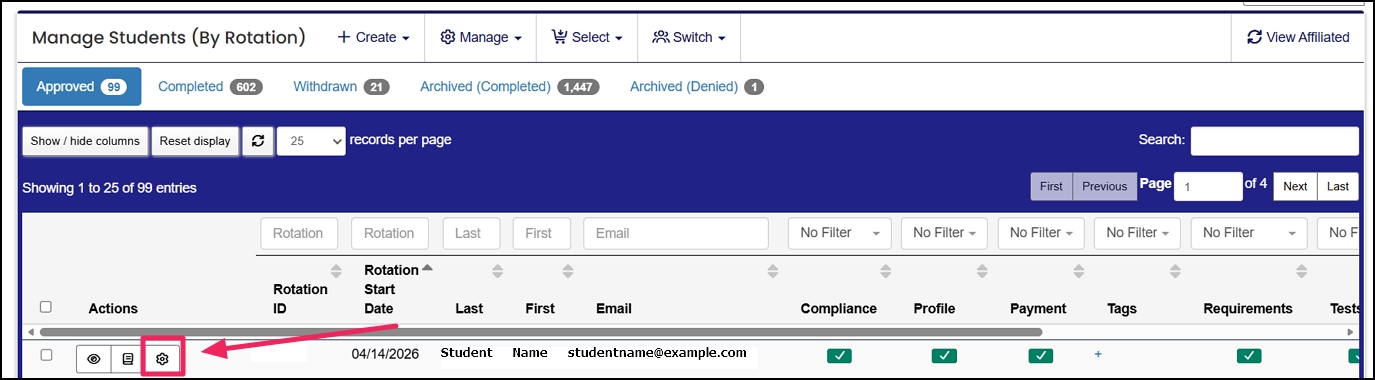Screen dimensions: 1375x380
Task: Sort by Profile column arrows
Action: pyautogui.click(x=982, y=271)
